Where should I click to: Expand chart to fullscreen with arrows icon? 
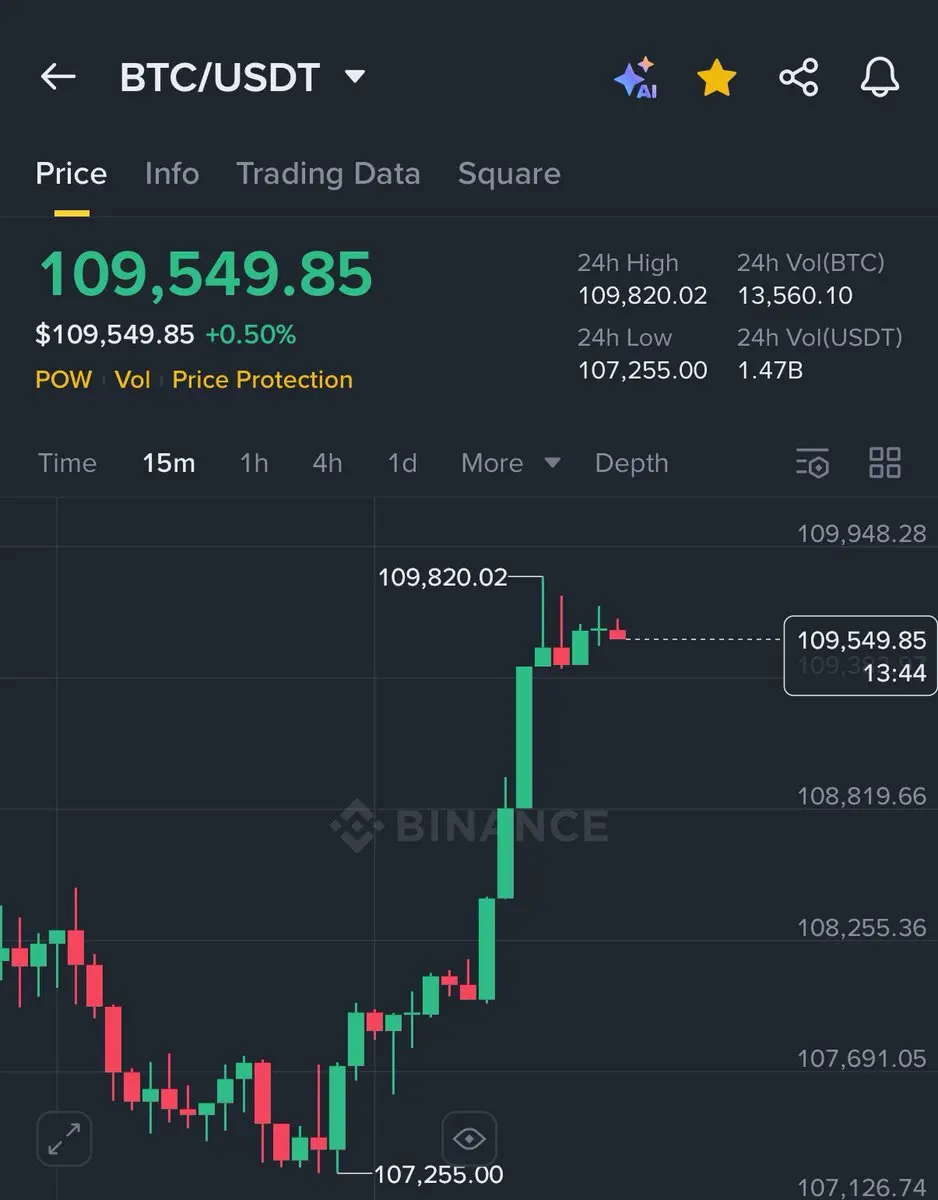[64, 1138]
